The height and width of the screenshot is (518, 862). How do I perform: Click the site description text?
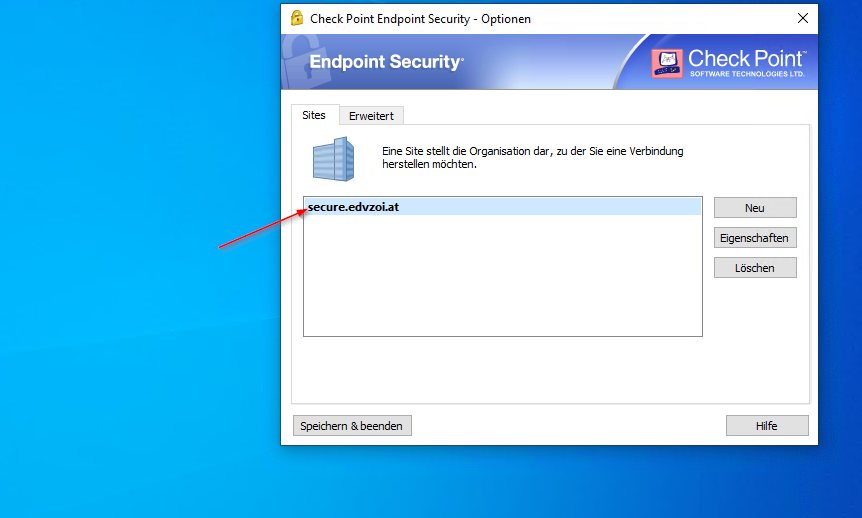coord(532,157)
